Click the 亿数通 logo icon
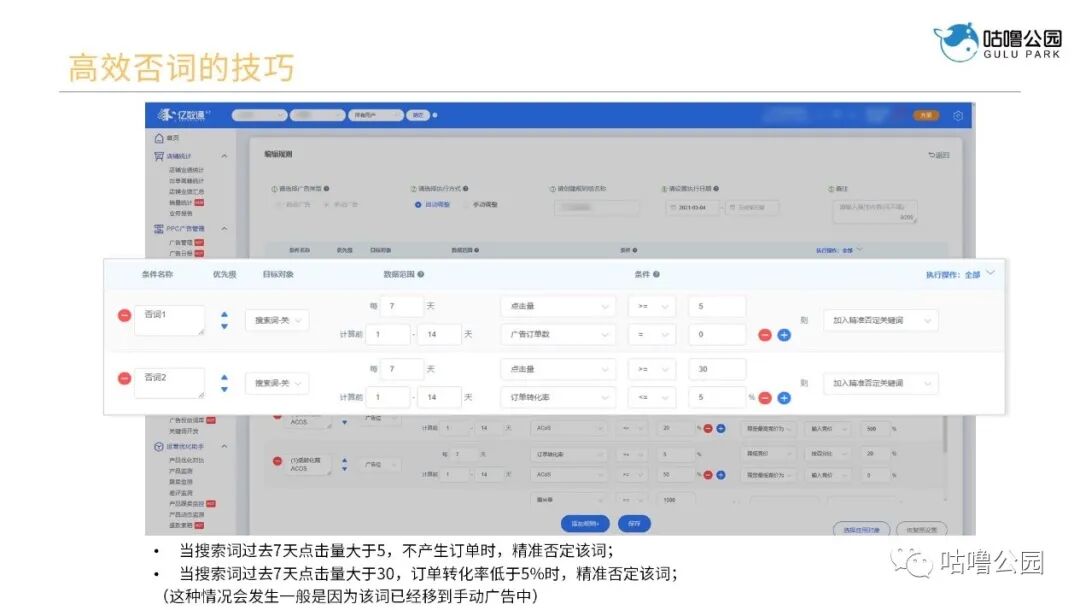1080x610 pixels. pos(165,114)
